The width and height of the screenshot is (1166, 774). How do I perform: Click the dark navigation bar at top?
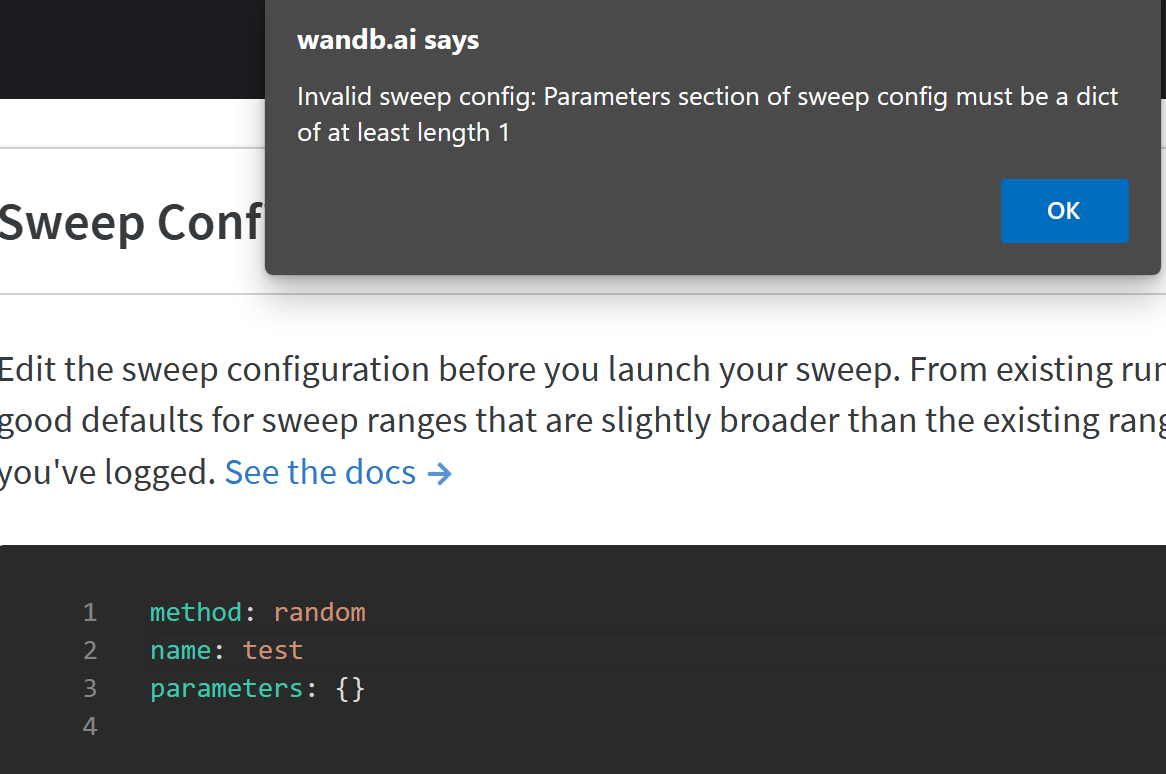(x=130, y=48)
